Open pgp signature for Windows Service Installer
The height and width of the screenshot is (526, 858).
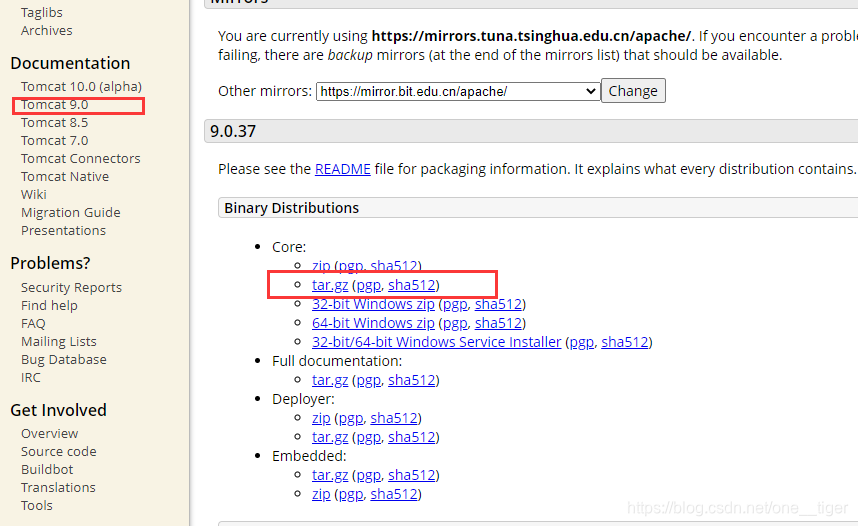tap(582, 342)
